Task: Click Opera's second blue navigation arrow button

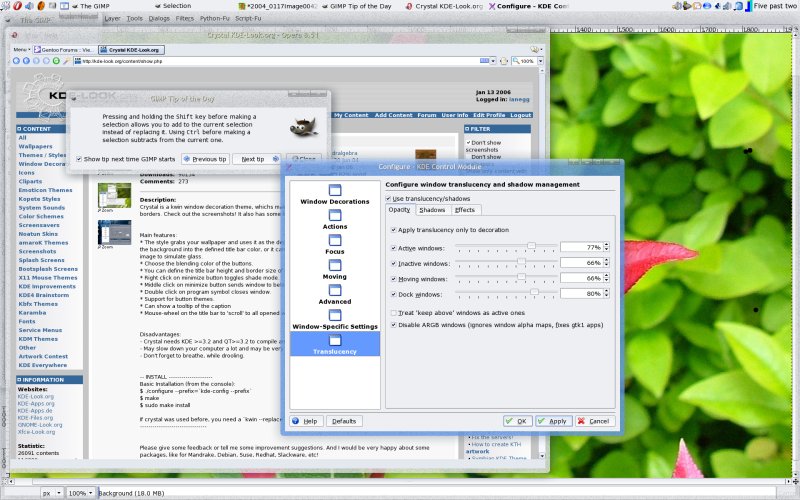Action: click(x=26, y=61)
